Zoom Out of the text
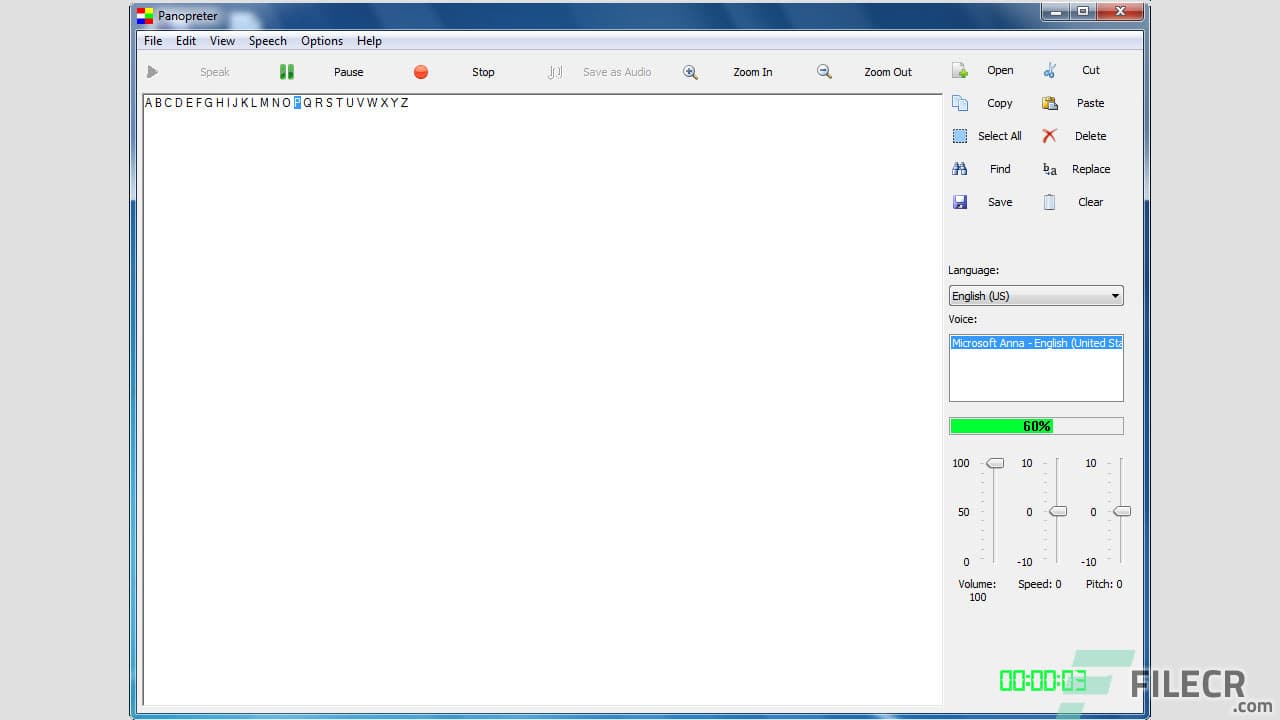This screenshot has width=1280, height=720. point(823,71)
